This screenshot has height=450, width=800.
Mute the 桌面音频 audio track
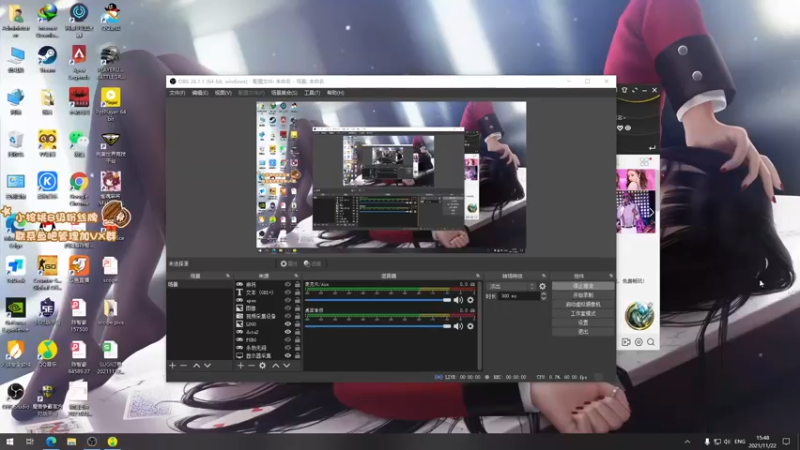click(x=458, y=326)
